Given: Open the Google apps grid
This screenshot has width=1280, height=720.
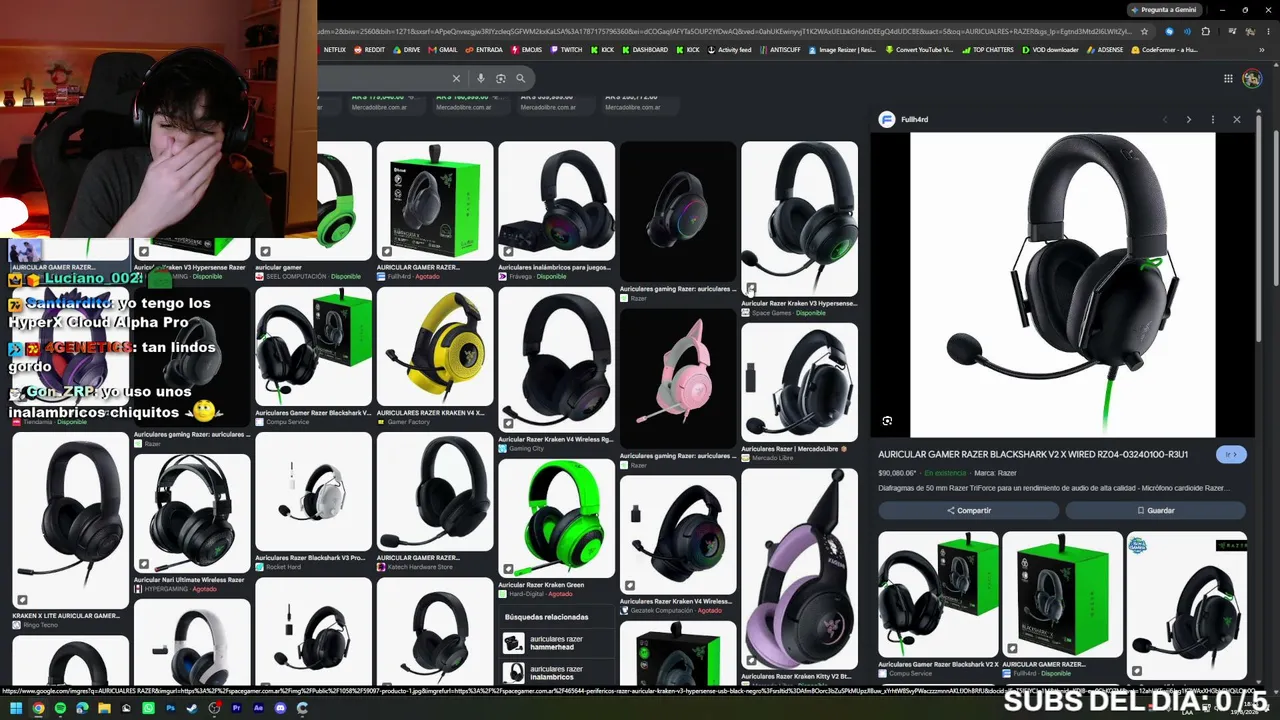Looking at the screenshot, I should [1228, 78].
